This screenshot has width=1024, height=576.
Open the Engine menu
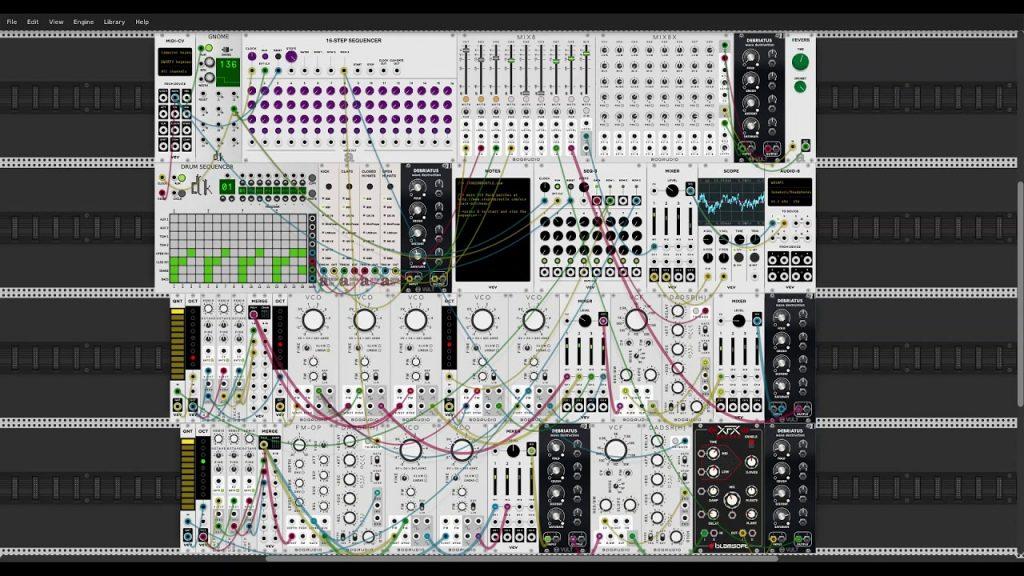click(x=82, y=20)
